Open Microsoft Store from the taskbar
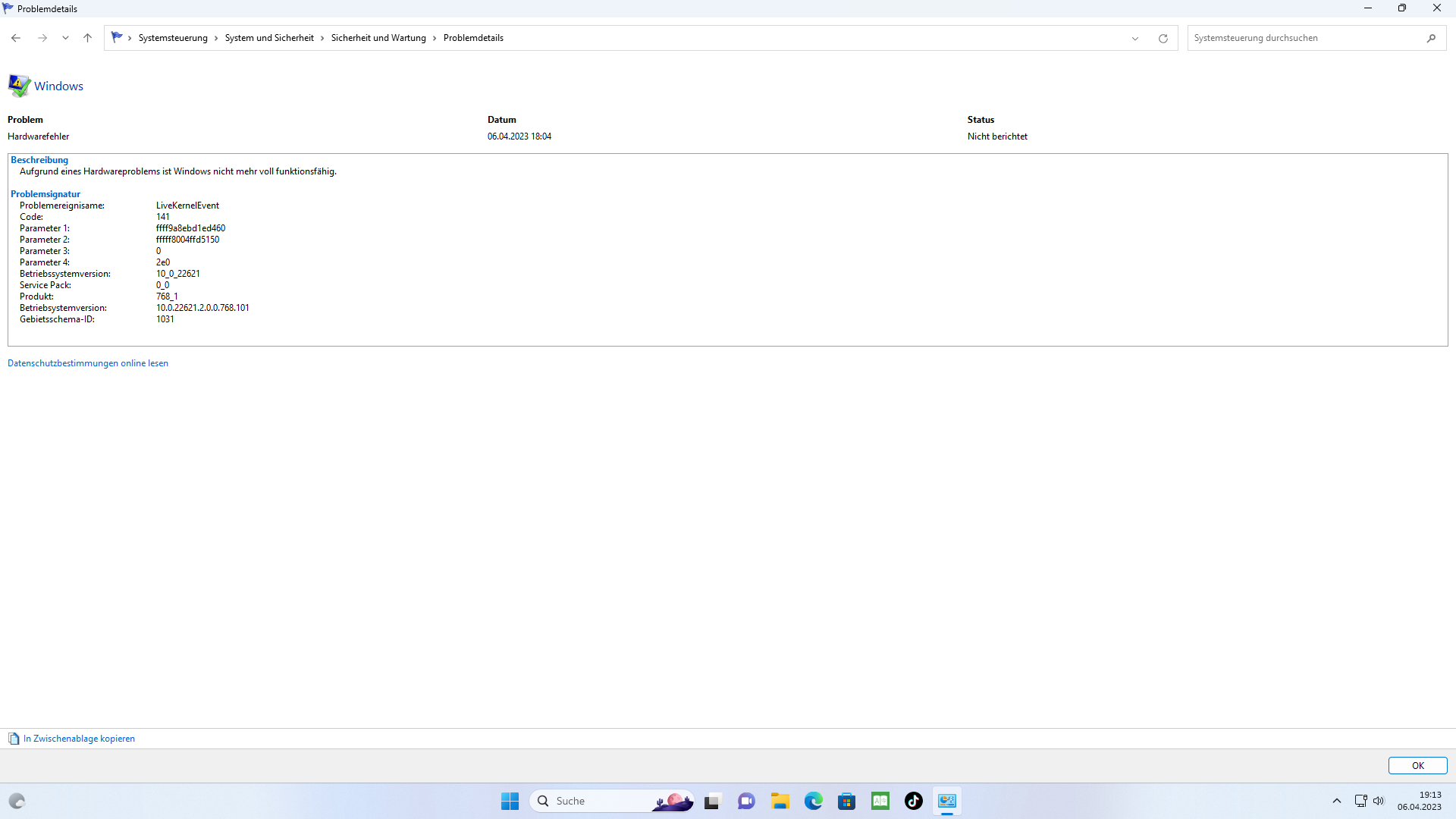Screen dimensions: 1456x819 (x=846, y=801)
